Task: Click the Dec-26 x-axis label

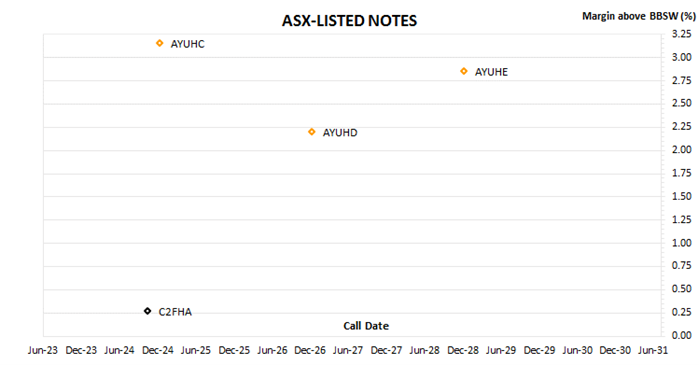Action: [x=310, y=351]
